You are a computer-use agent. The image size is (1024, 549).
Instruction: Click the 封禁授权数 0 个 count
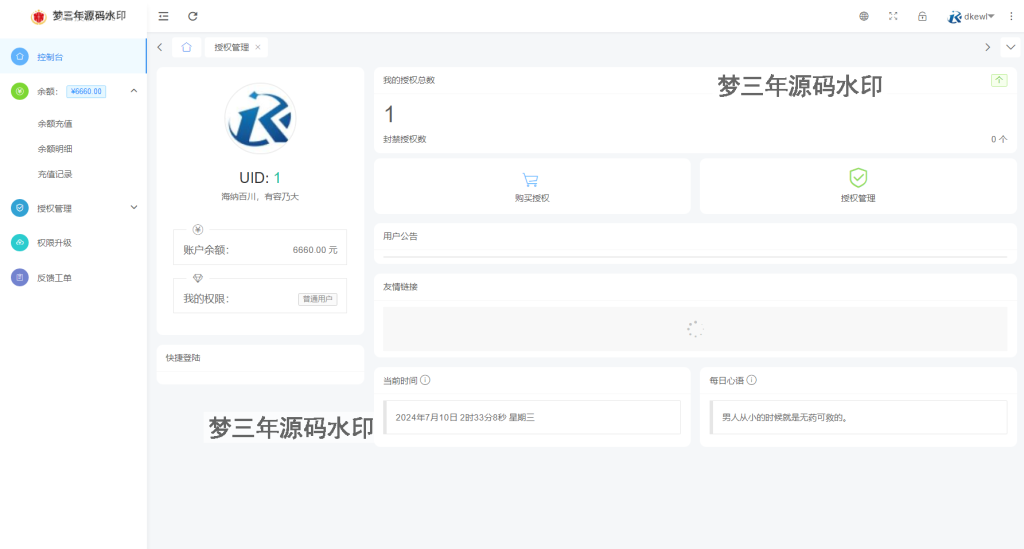click(x=999, y=139)
